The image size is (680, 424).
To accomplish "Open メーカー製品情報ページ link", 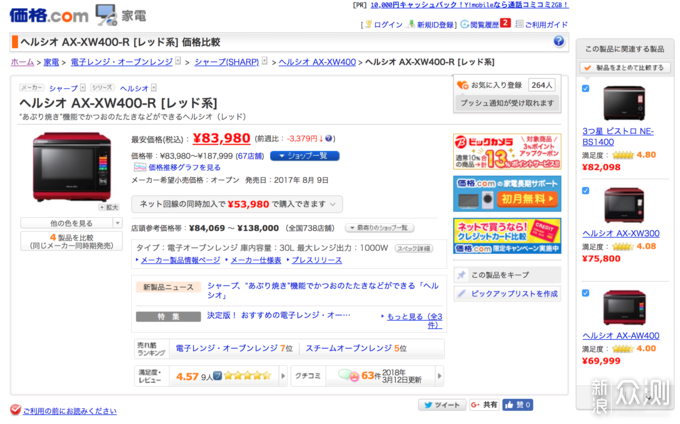I will (180, 260).
